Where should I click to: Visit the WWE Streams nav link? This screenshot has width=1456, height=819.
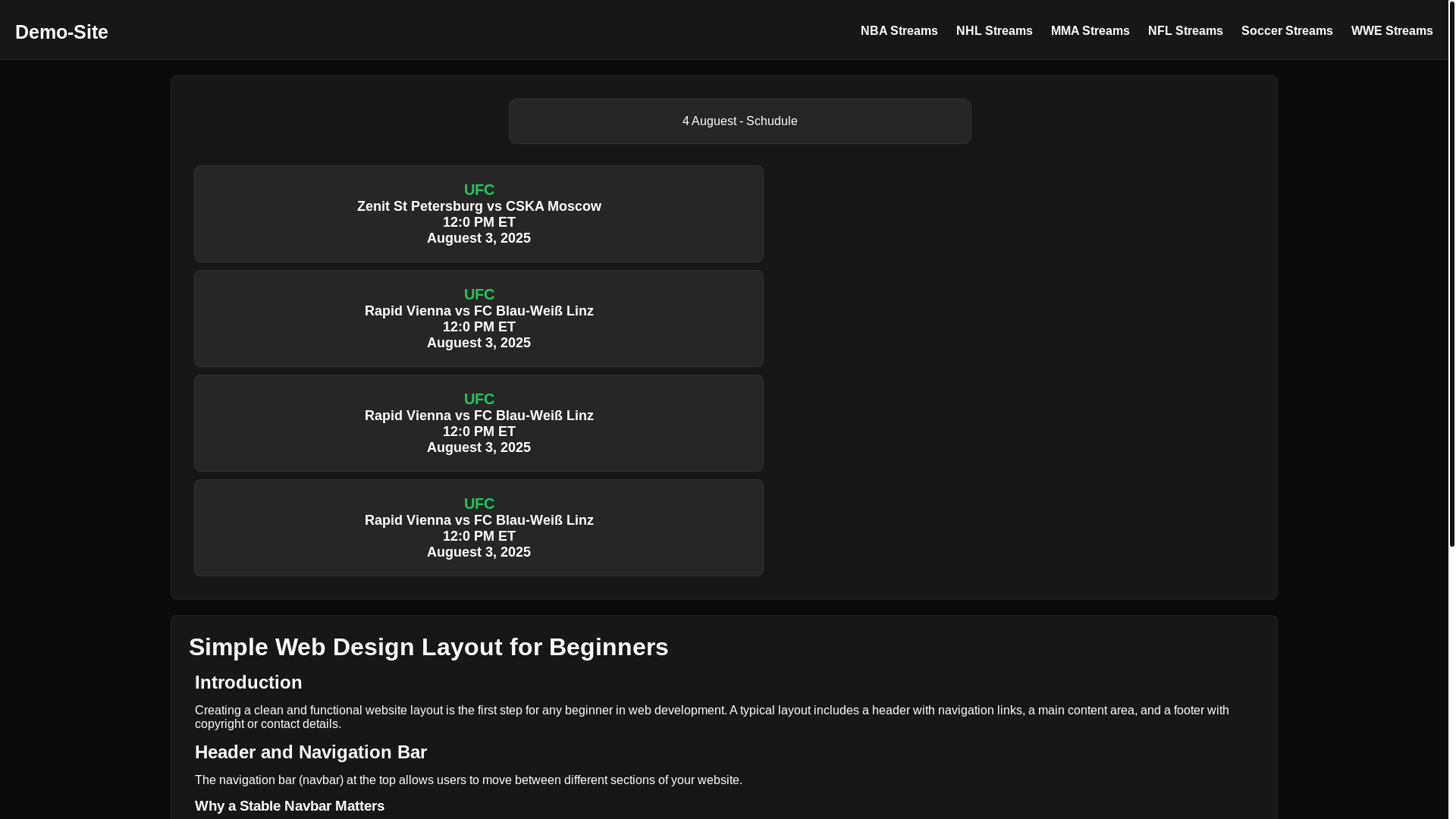pyautogui.click(x=1392, y=31)
